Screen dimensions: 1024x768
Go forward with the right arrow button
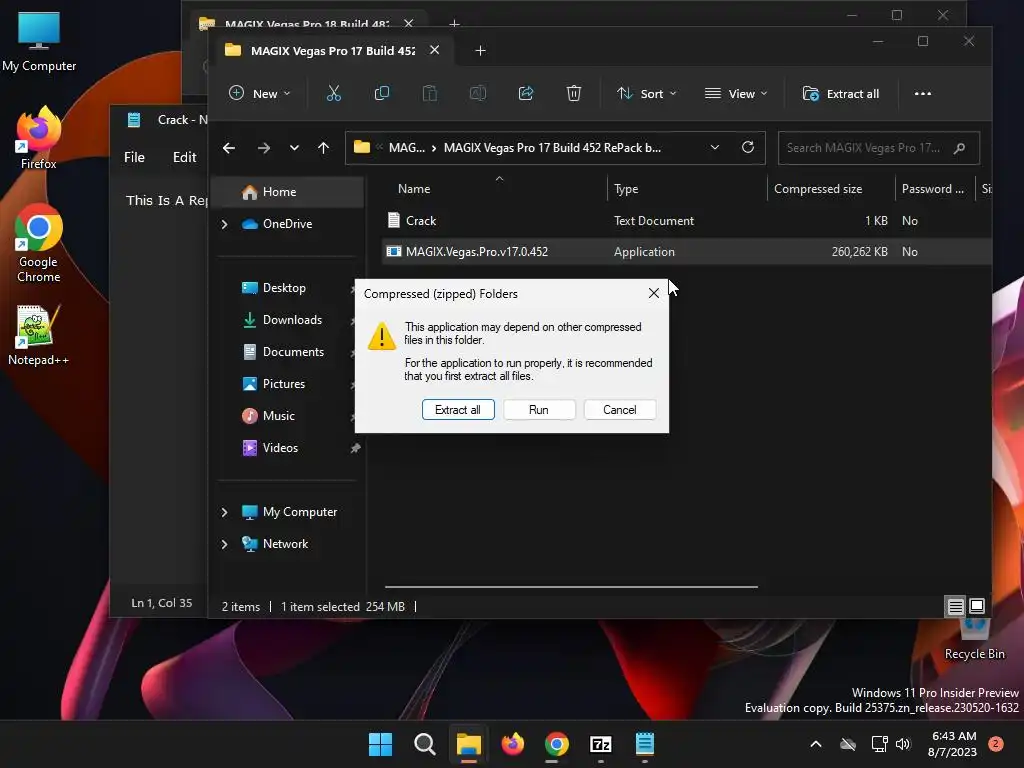[x=264, y=148]
